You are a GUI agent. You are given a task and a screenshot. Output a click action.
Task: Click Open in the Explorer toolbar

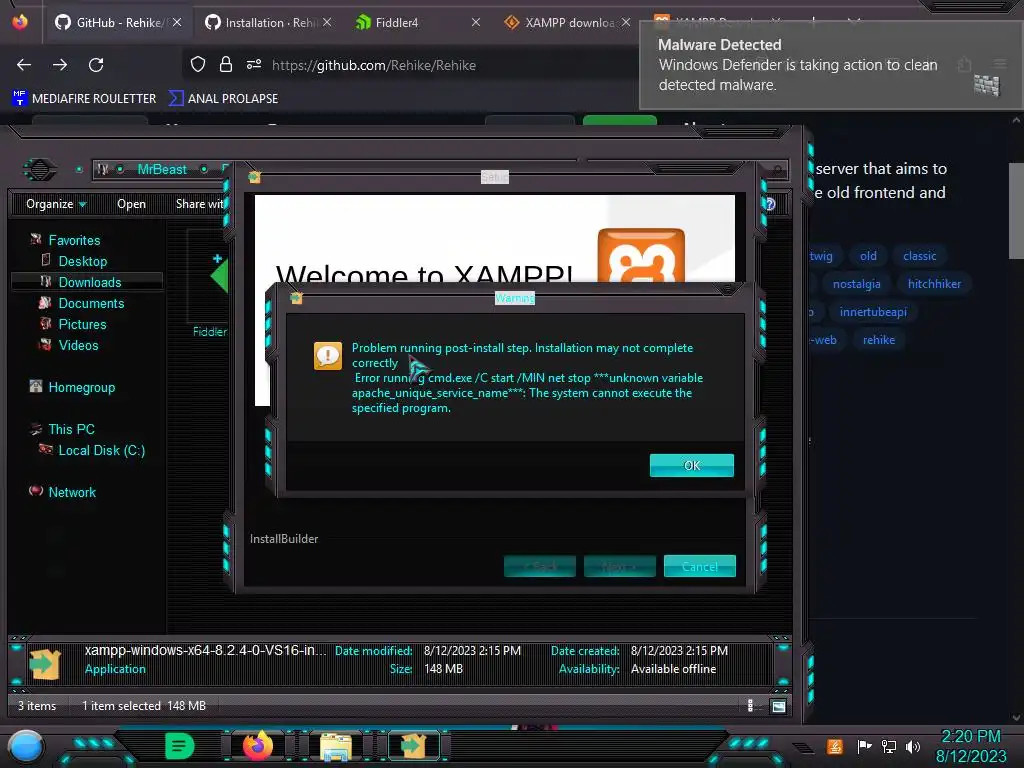[x=131, y=204]
